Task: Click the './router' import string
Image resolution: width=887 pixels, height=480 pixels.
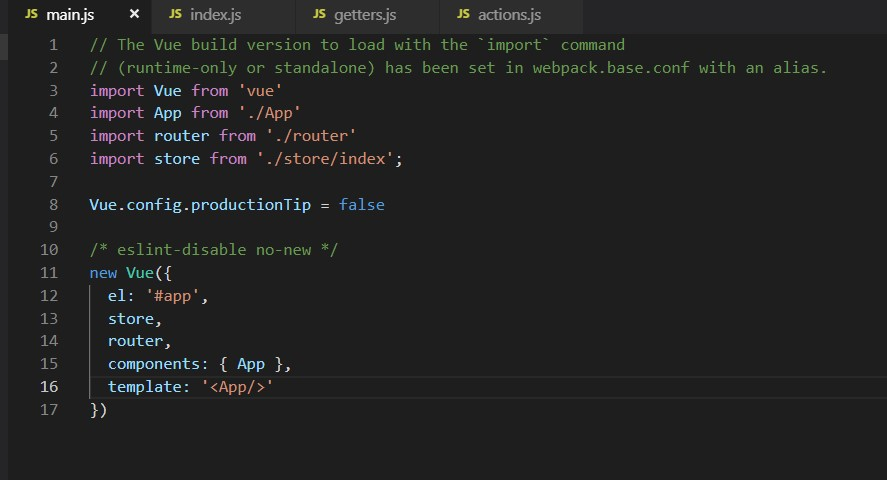Action: click(311, 136)
